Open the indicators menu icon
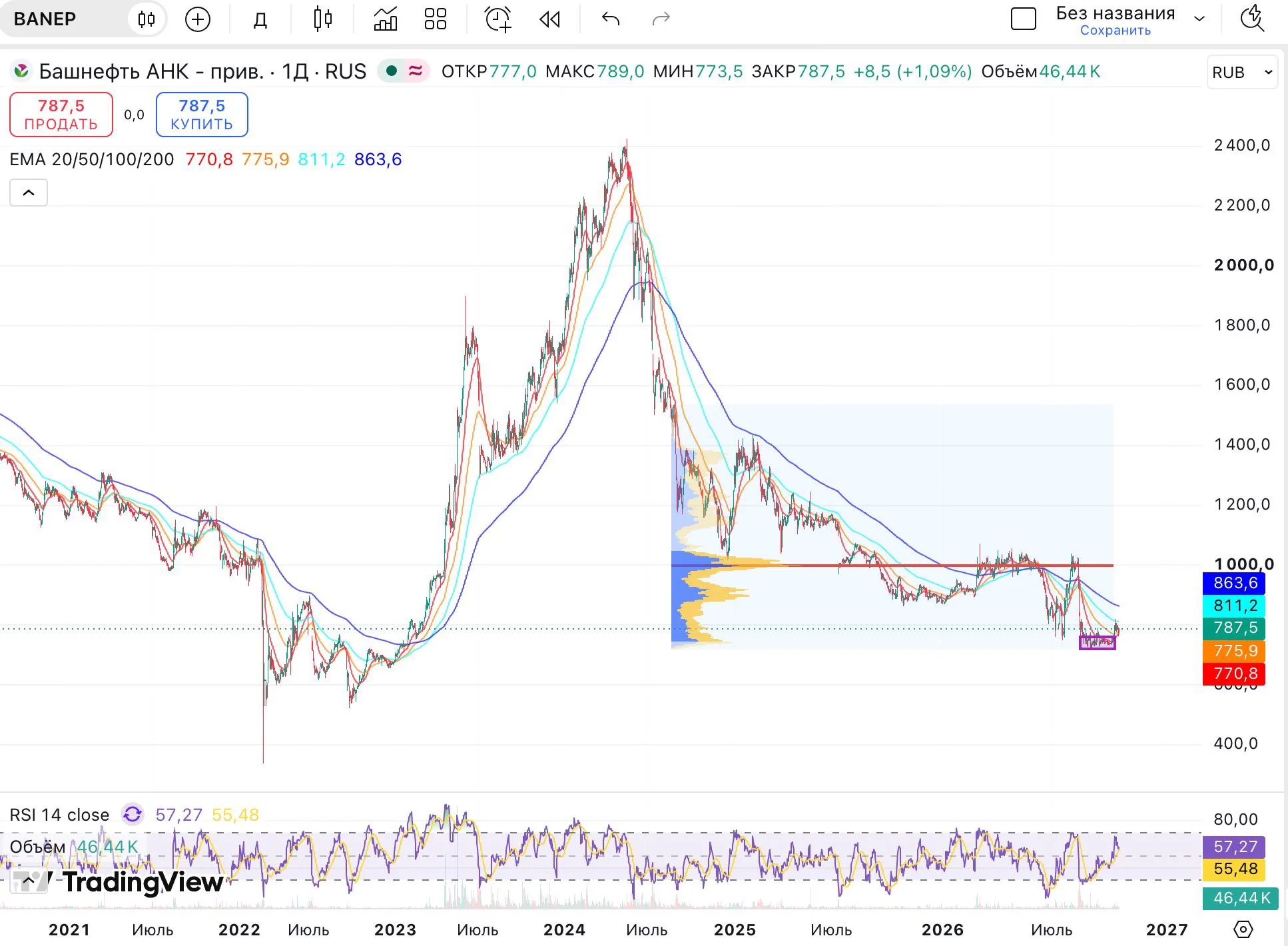1288x946 pixels. [386, 19]
